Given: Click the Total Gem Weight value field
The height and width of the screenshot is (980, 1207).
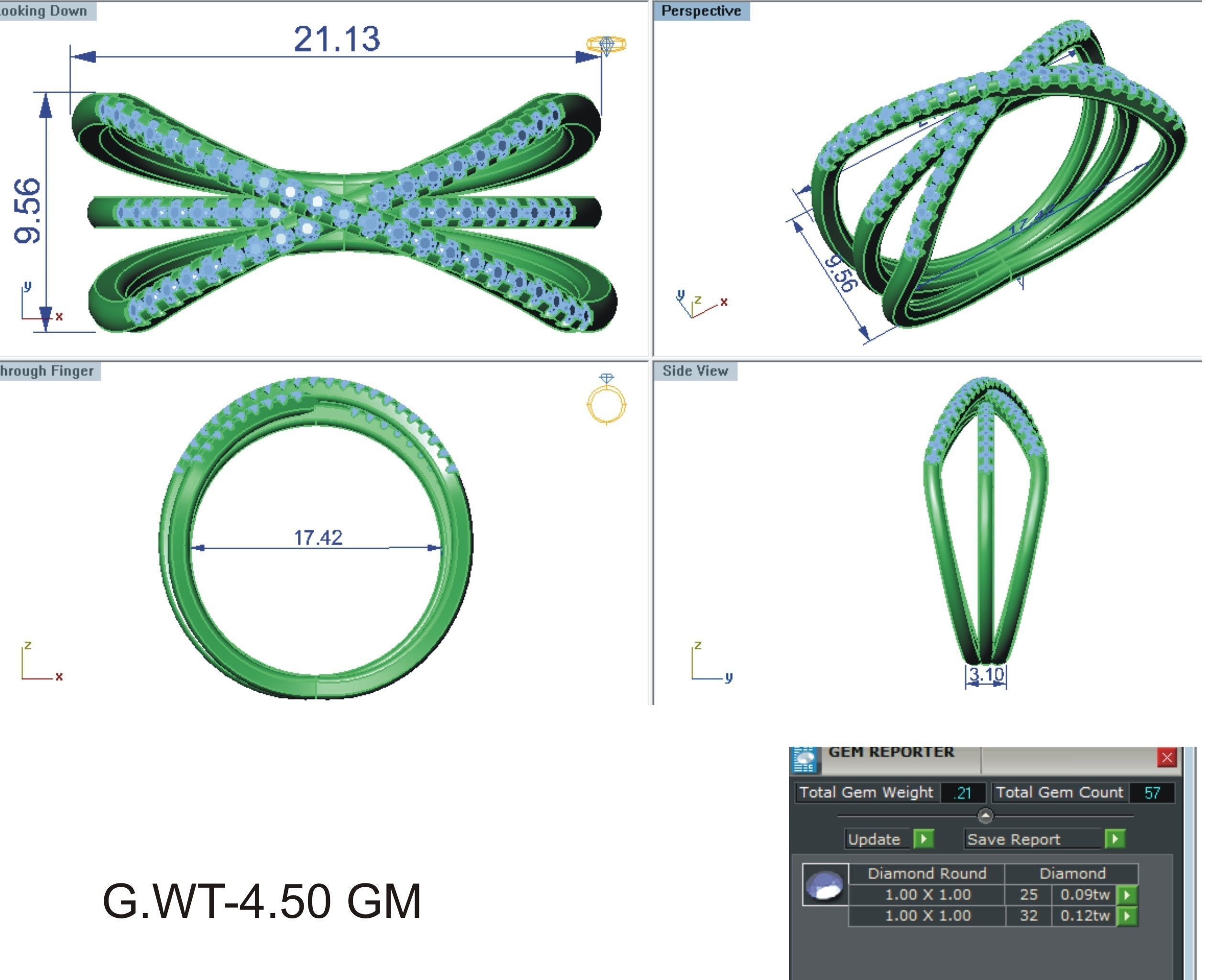Looking at the screenshot, I should click(962, 793).
